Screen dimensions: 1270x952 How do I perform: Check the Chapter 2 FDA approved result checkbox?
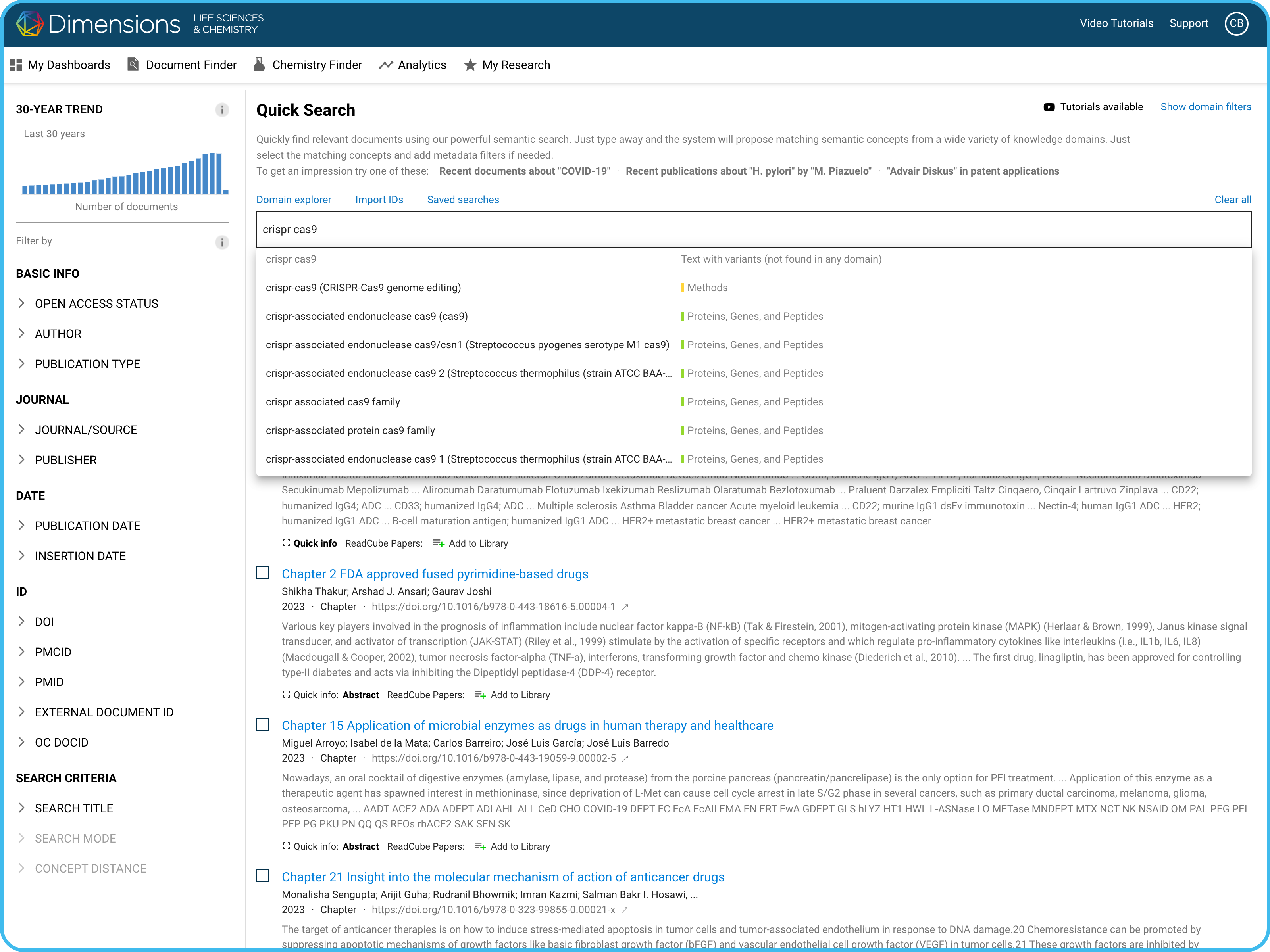point(263,573)
